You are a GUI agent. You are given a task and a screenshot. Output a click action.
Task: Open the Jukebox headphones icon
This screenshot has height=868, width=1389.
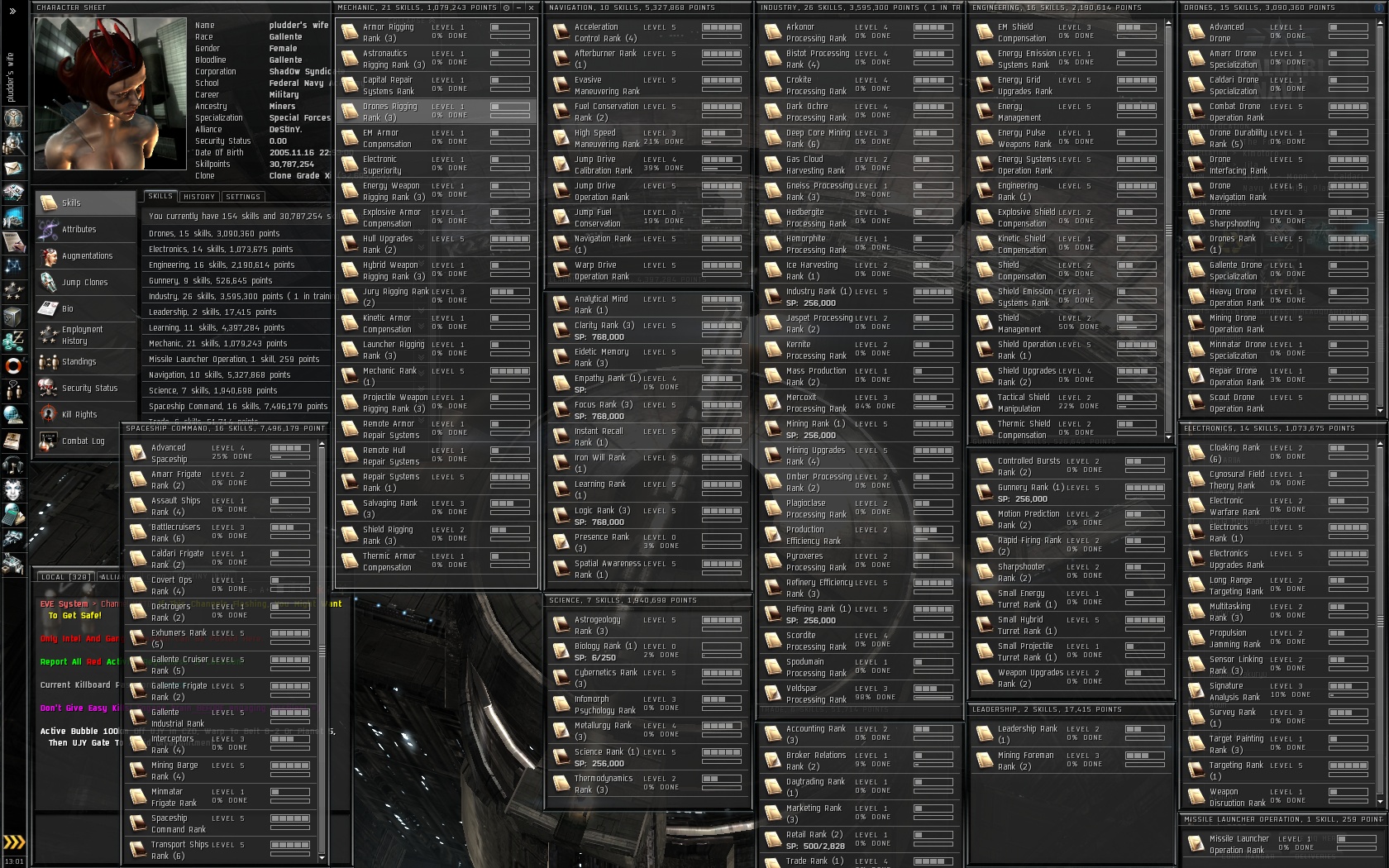tap(13, 465)
